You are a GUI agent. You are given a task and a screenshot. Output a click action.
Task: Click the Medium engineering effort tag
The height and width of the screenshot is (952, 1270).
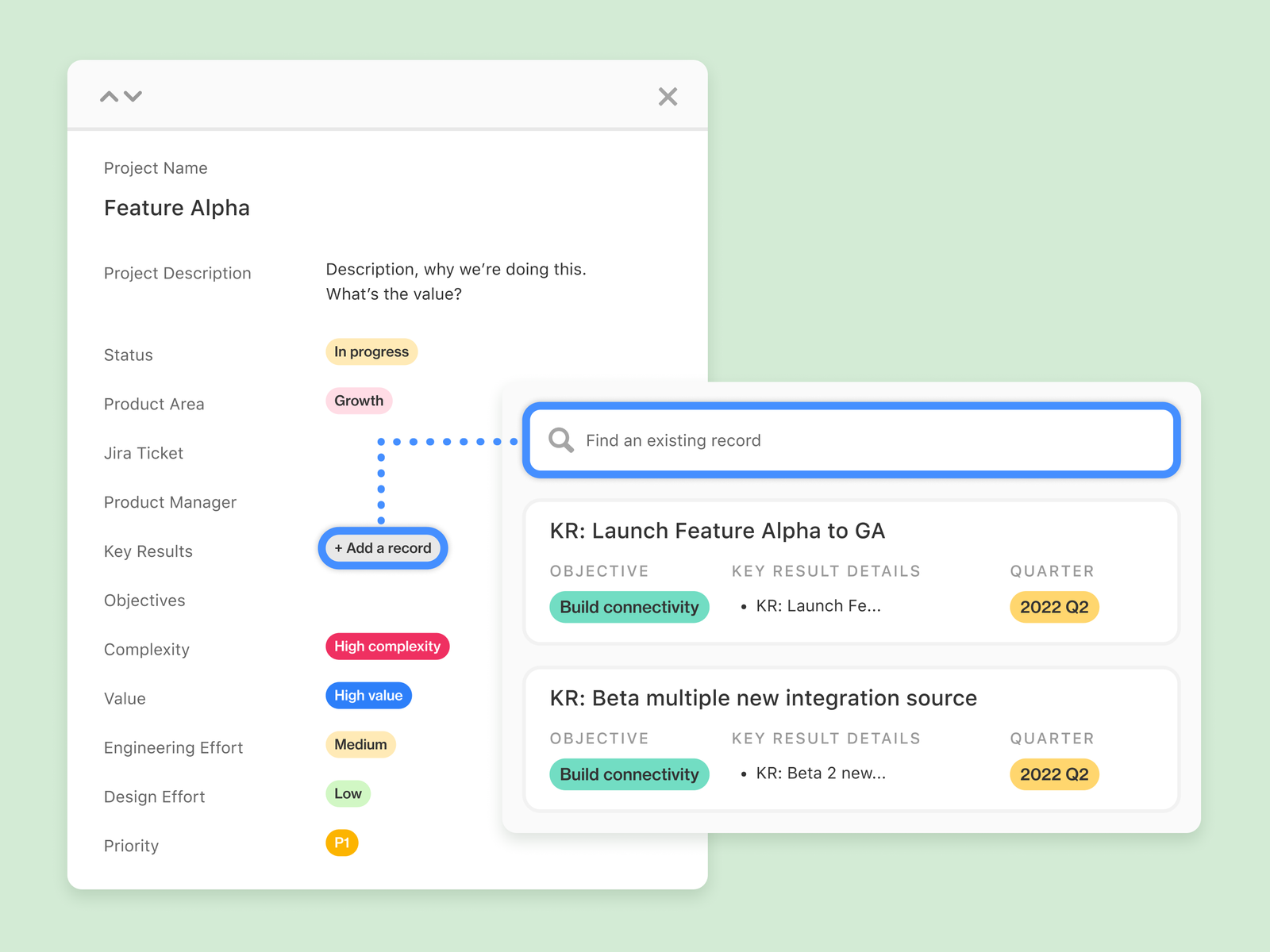click(x=360, y=744)
